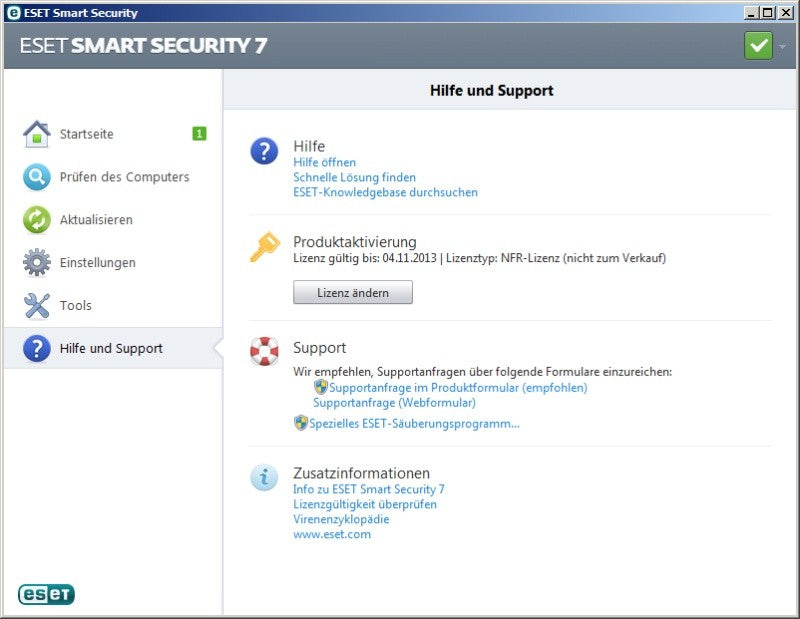Click the ESET logo in bottom corner

[46, 594]
